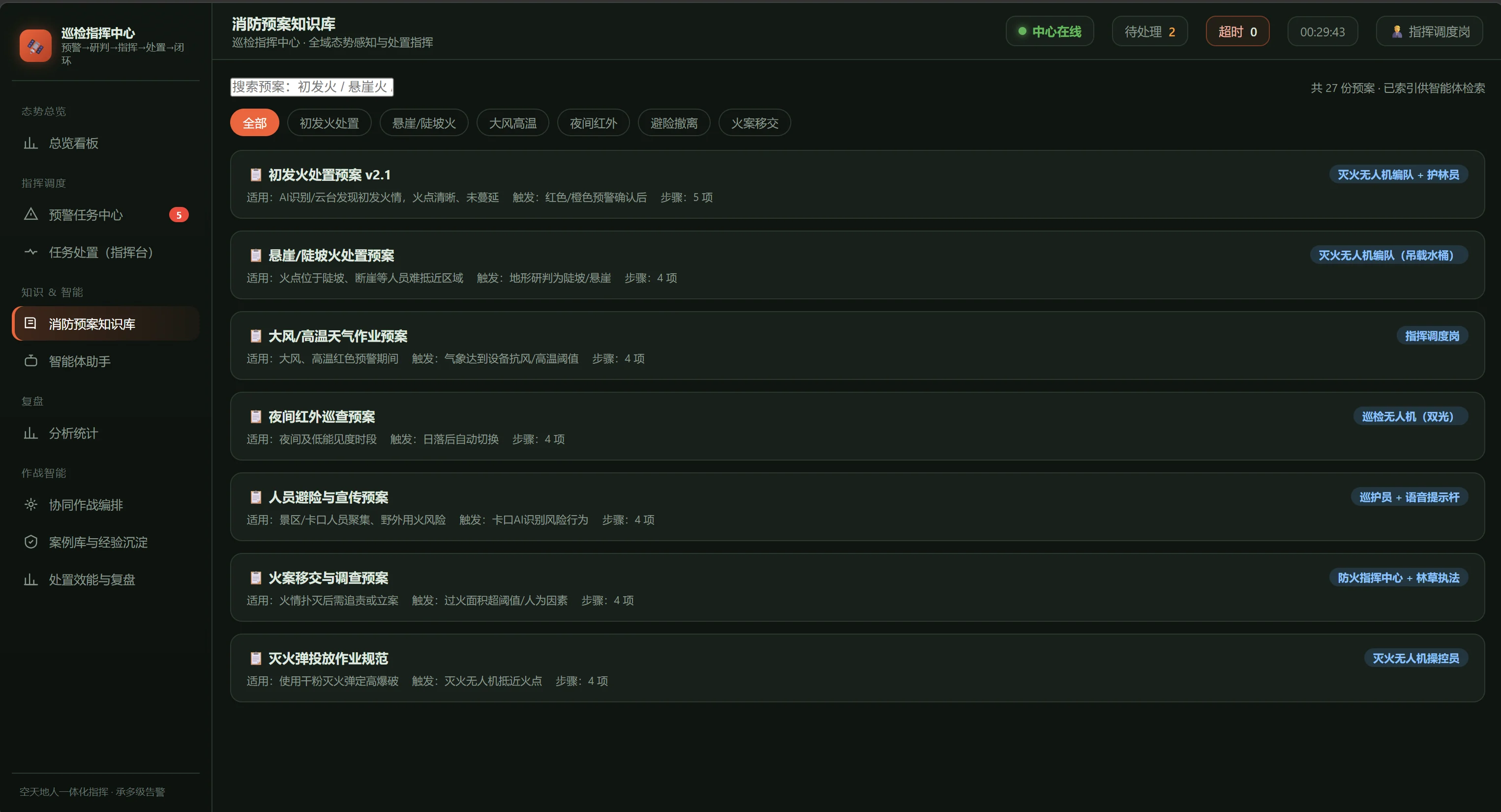Click the 案例库与经验沉淀 shield icon
Screen dimensions: 1501x812
coord(30,542)
